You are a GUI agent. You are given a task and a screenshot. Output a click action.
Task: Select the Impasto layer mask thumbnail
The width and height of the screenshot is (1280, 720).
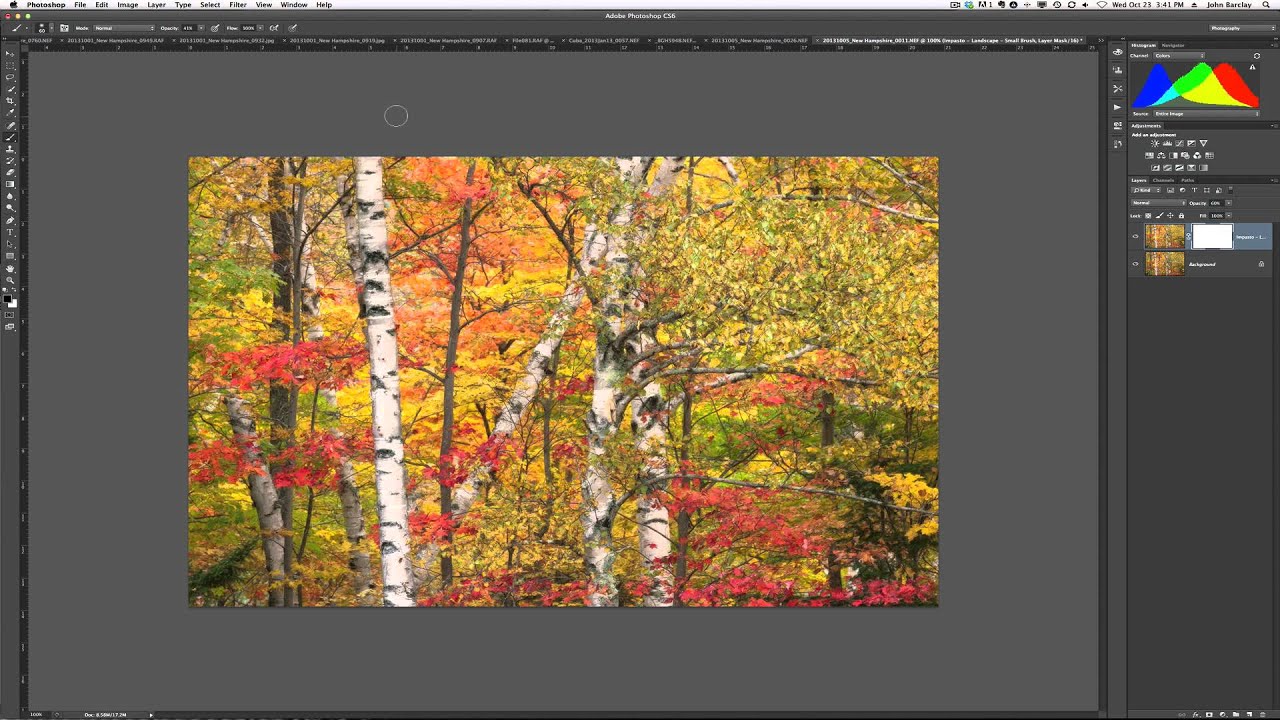coord(1212,237)
